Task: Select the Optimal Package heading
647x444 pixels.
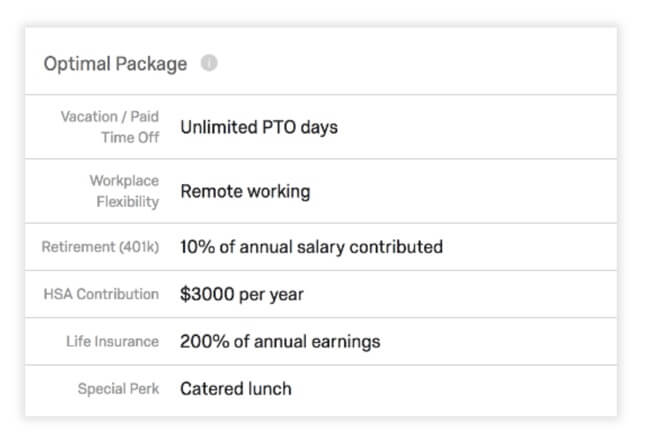Action: 116,64
